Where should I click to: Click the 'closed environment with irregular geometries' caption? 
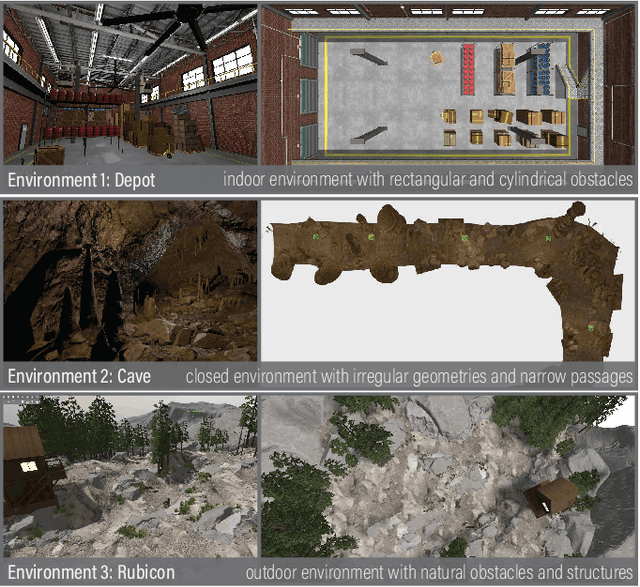tap(409, 376)
